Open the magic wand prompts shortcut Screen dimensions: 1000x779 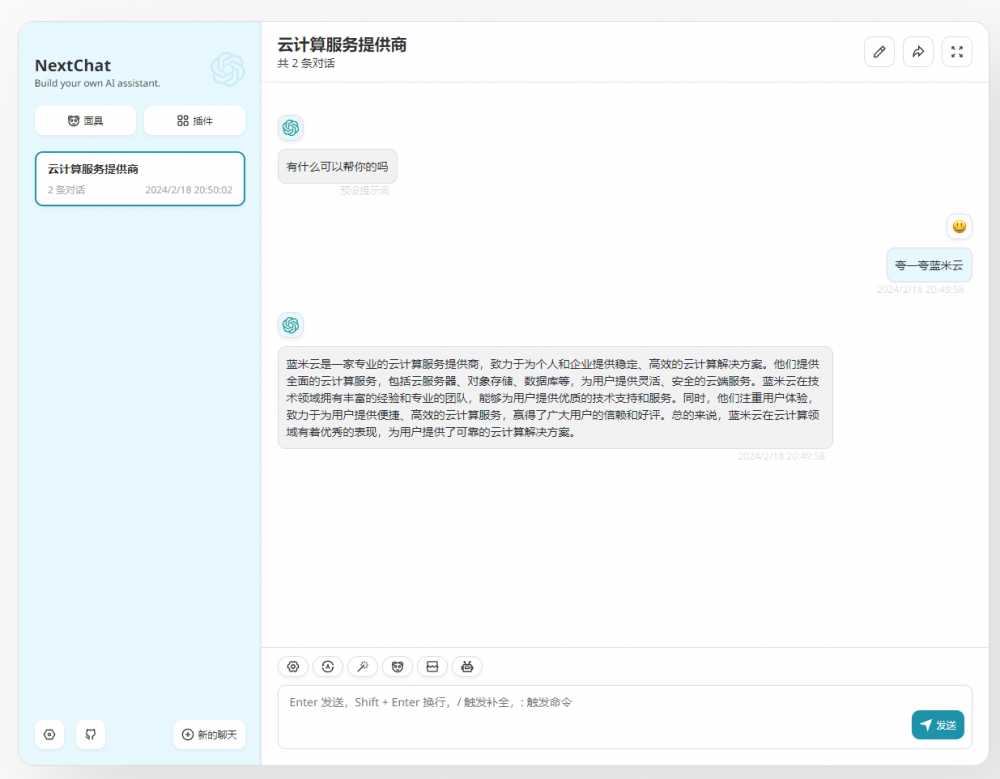click(362, 666)
